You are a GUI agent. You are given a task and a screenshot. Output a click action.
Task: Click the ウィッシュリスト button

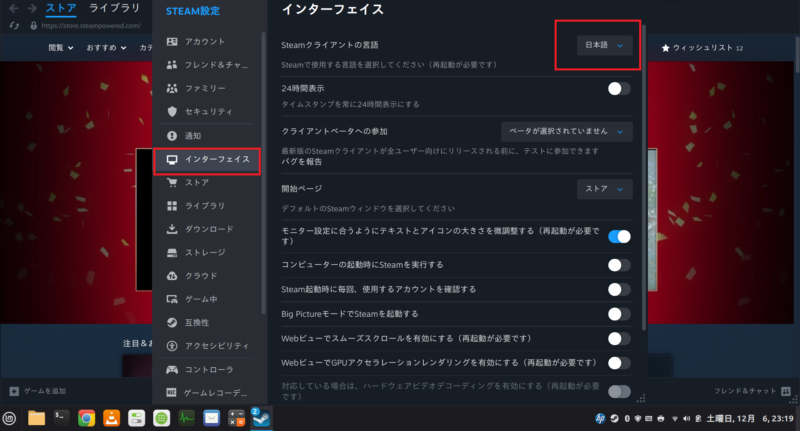pyautogui.click(x=702, y=47)
